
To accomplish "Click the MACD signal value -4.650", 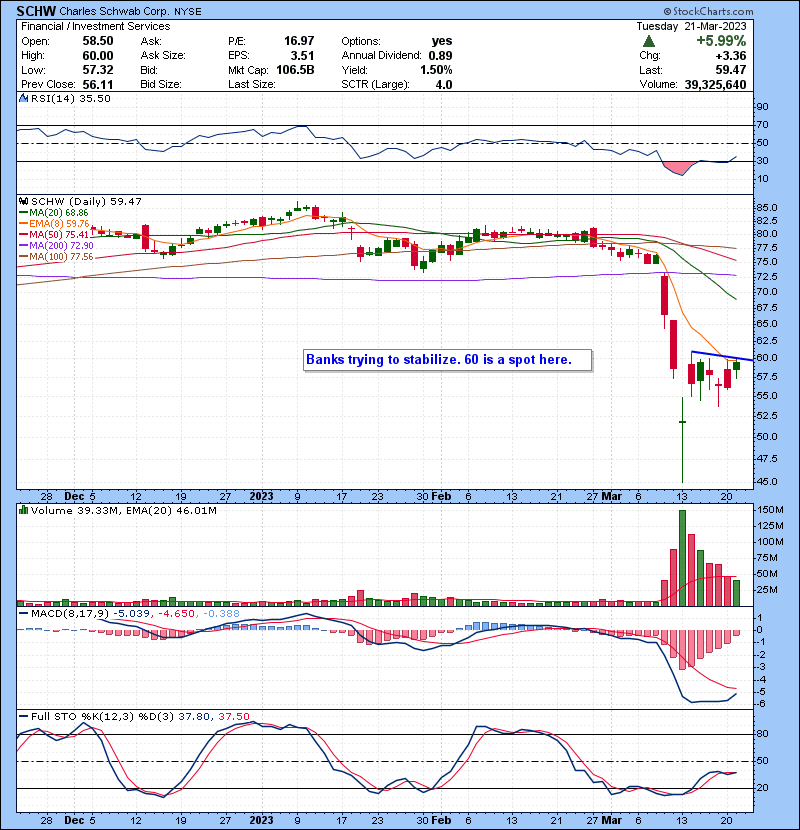I will 176,614.
